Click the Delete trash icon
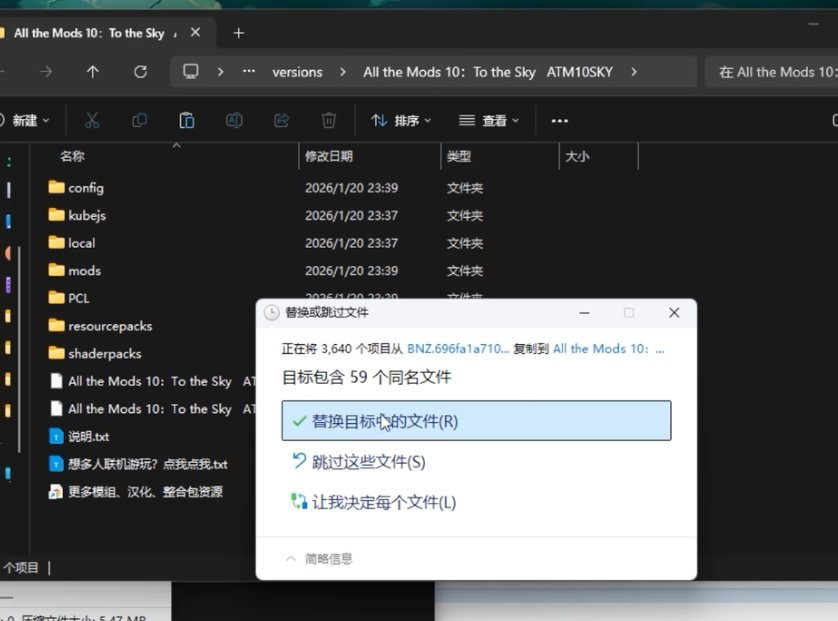The height and width of the screenshot is (621, 838). click(x=329, y=119)
